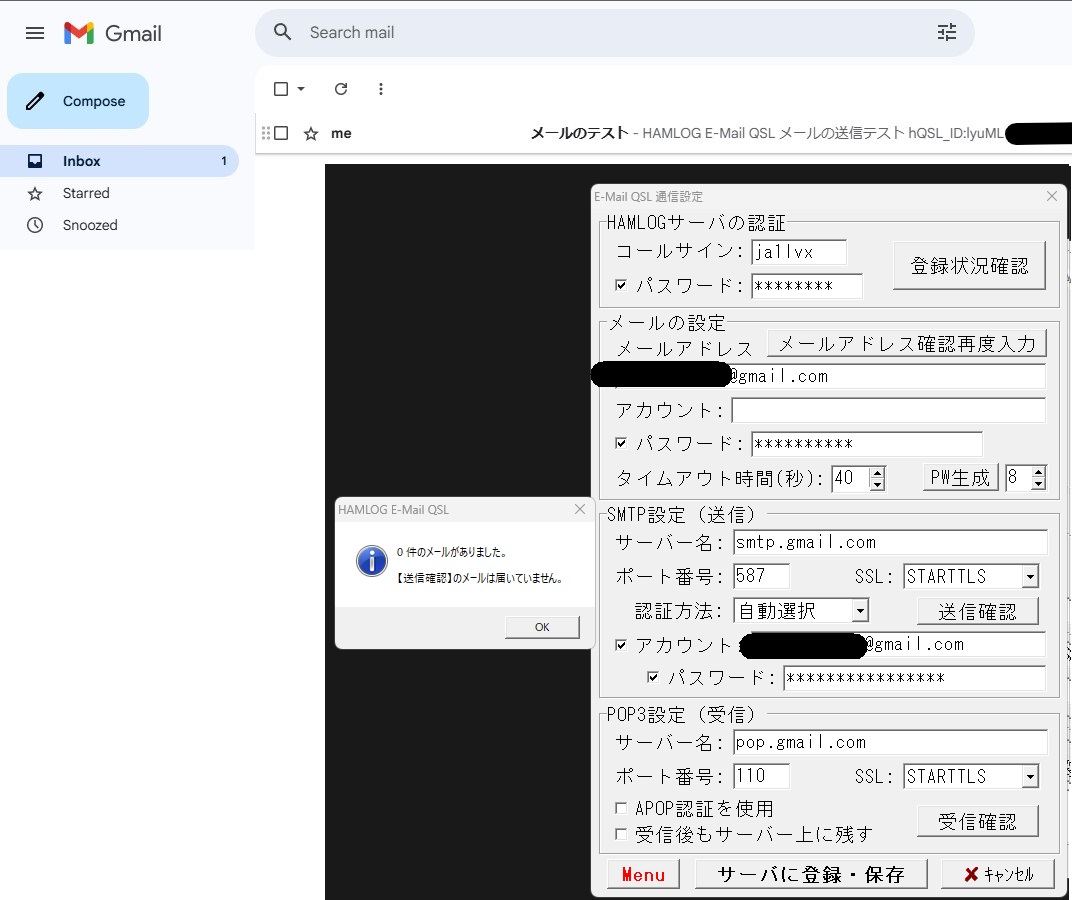This screenshot has width=1072, height=900.
Task: Star the メールのテスト email
Action: coord(311,133)
